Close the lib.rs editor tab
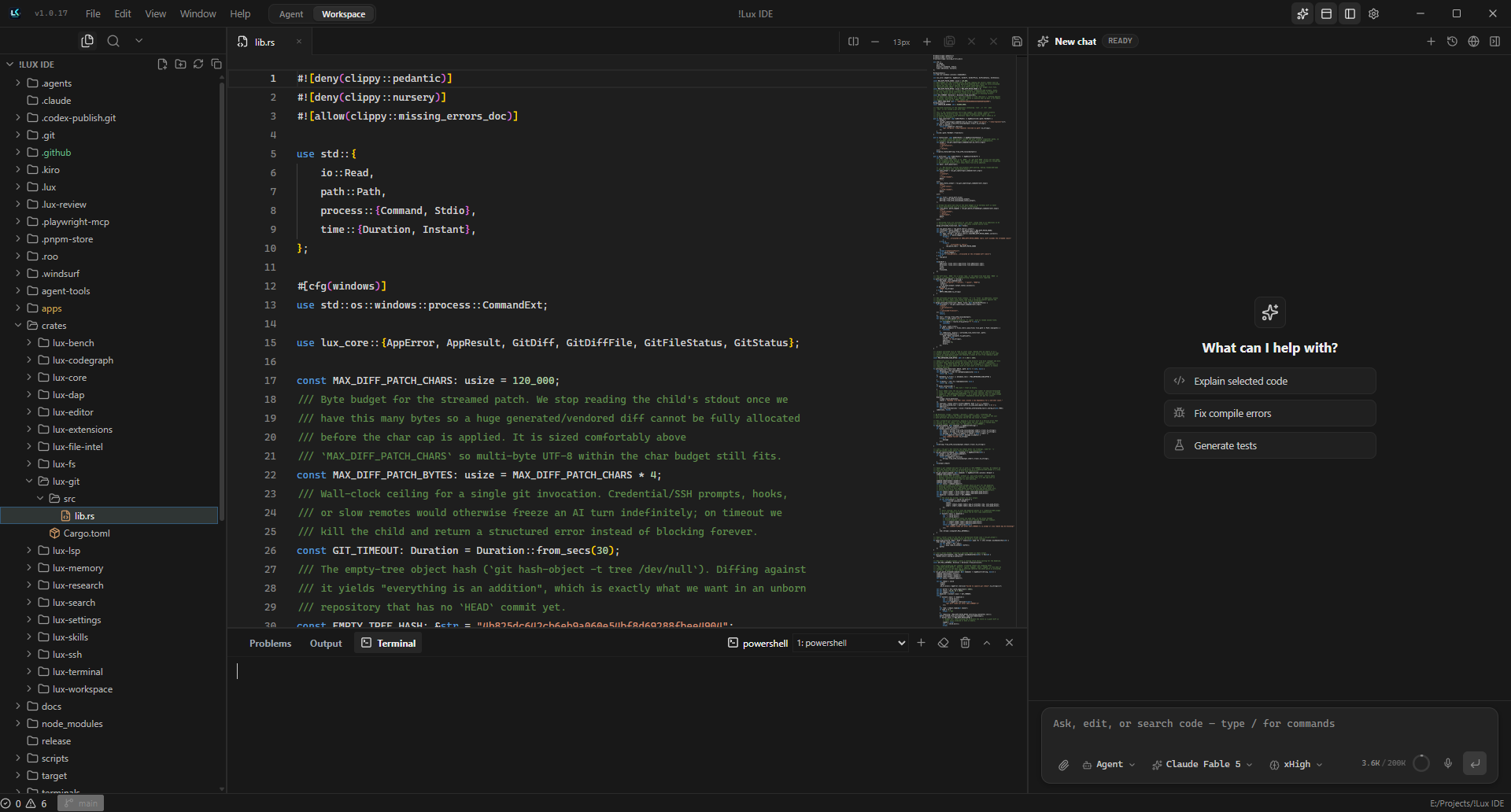Screen dimensions: 1511x812 coord(299,42)
